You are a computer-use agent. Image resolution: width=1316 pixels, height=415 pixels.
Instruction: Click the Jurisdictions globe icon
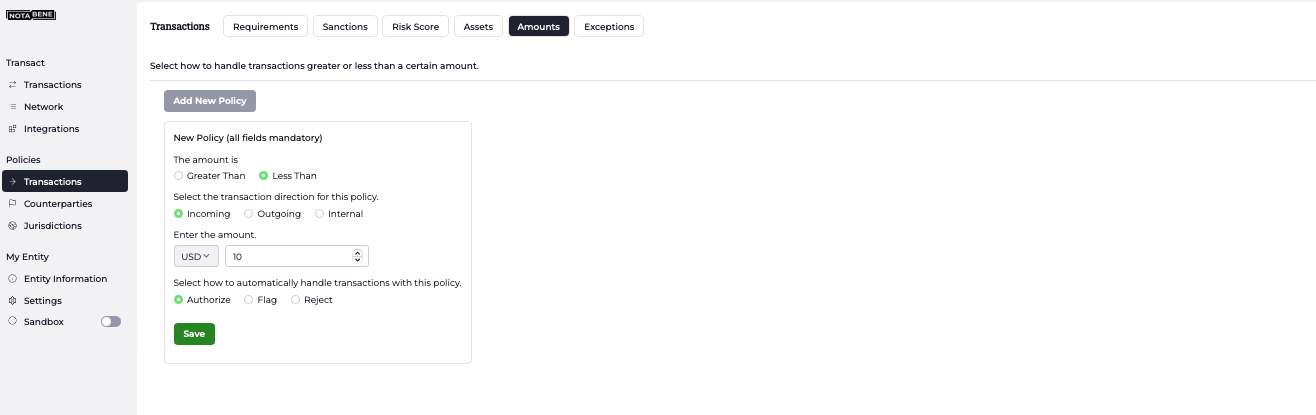tap(12, 226)
